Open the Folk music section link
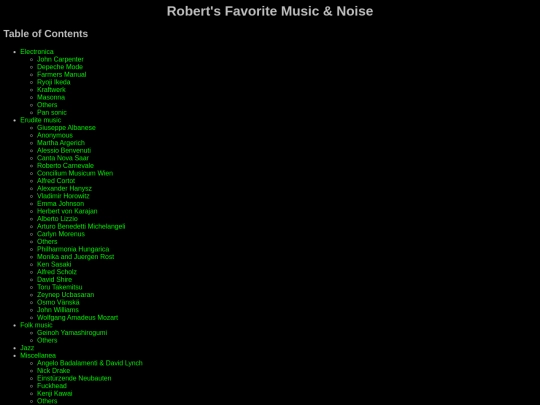Image resolution: width=540 pixels, height=405 pixels. tap(36, 325)
